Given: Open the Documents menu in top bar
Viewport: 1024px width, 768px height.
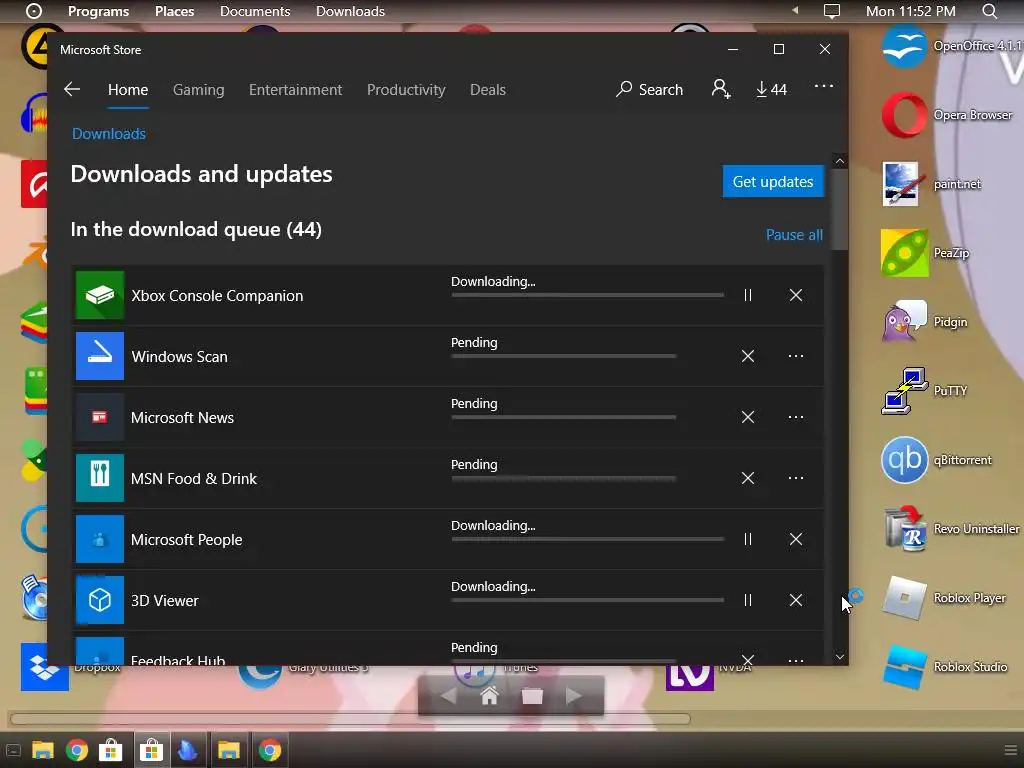Looking at the screenshot, I should tap(255, 11).
